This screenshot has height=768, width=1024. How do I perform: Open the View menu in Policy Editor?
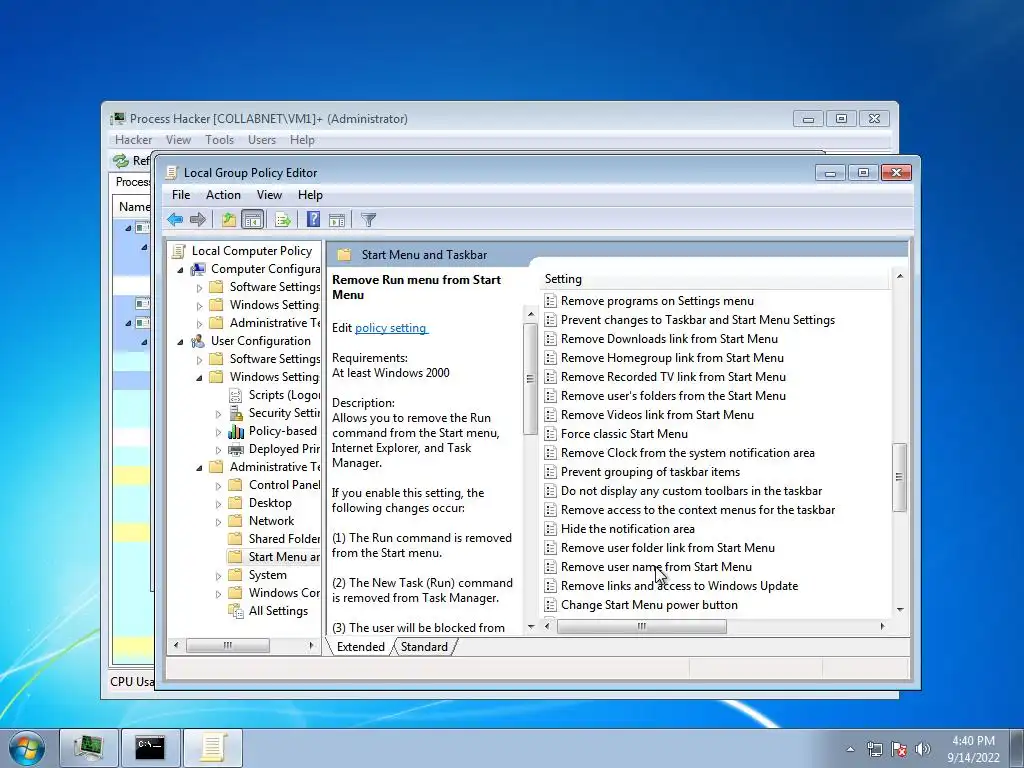(x=269, y=195)
